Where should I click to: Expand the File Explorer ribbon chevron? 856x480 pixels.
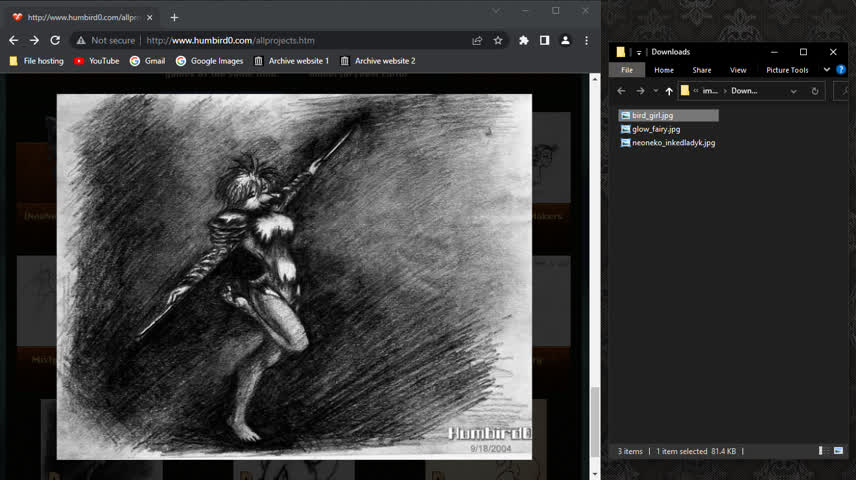(x=827, y=70)
